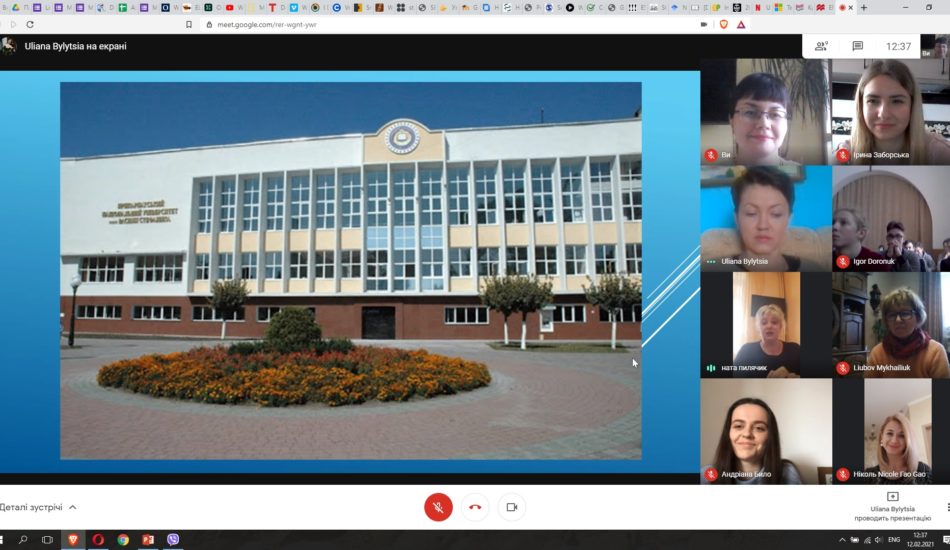Open Viber from the taskbar

click(x=174, y=540)
